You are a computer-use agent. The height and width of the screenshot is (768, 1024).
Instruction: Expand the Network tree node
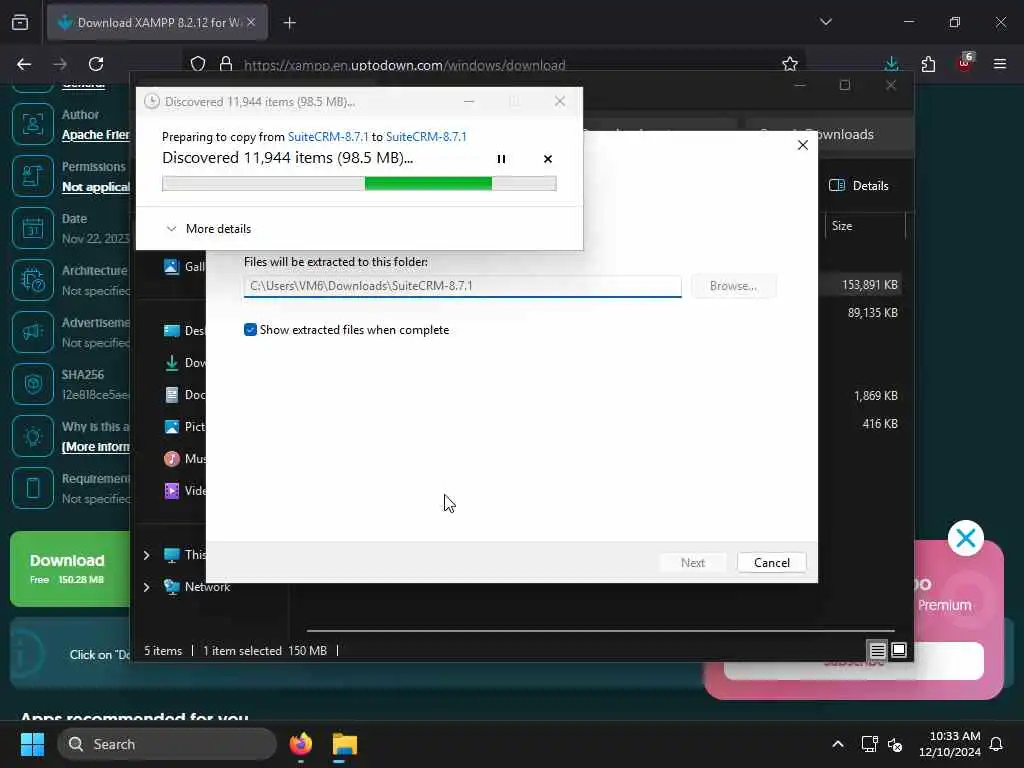pos(146,587)
